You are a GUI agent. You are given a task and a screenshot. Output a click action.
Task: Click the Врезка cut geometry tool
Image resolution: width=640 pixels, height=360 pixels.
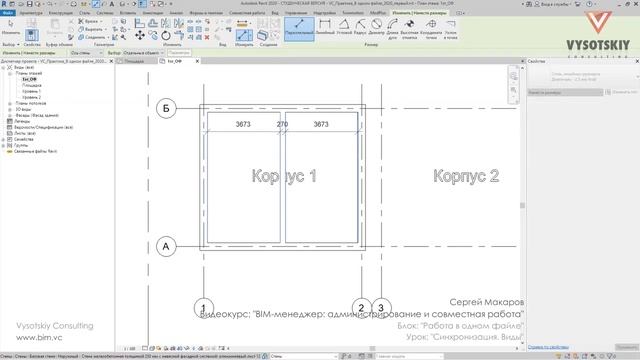coord(89,21)
